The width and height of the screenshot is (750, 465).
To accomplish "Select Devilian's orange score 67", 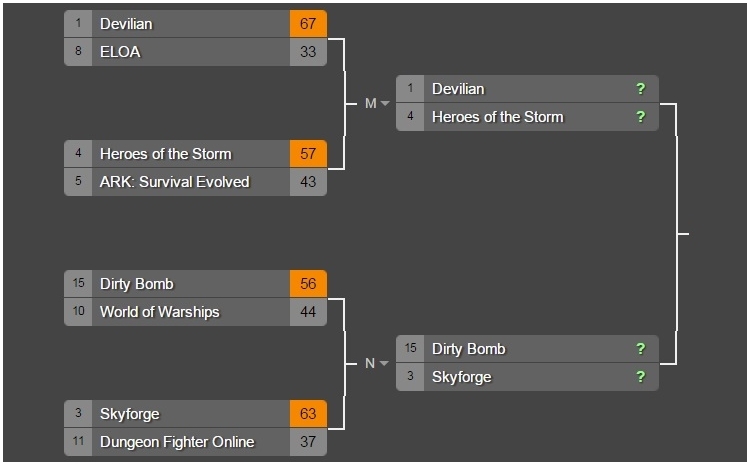I will [x=308, y=24].
